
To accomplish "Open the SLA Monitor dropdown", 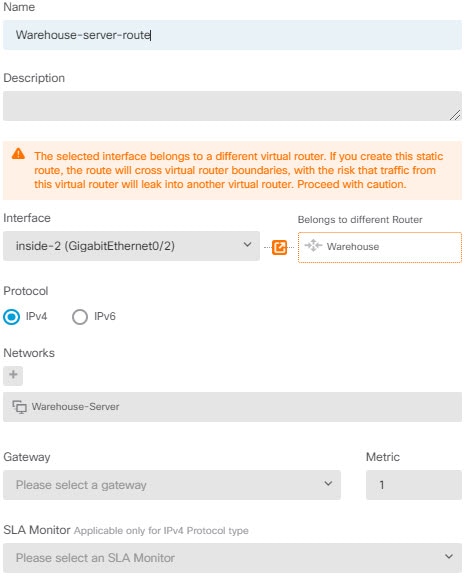I will point(232,557).
